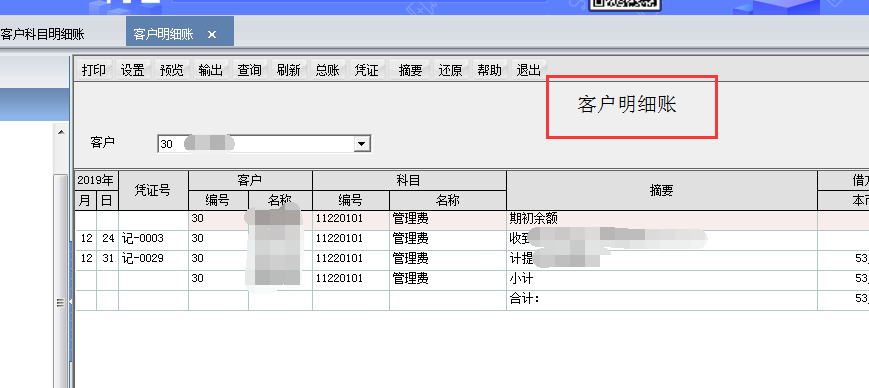Click 还原 in the toolbar

(x=451, y=70)
